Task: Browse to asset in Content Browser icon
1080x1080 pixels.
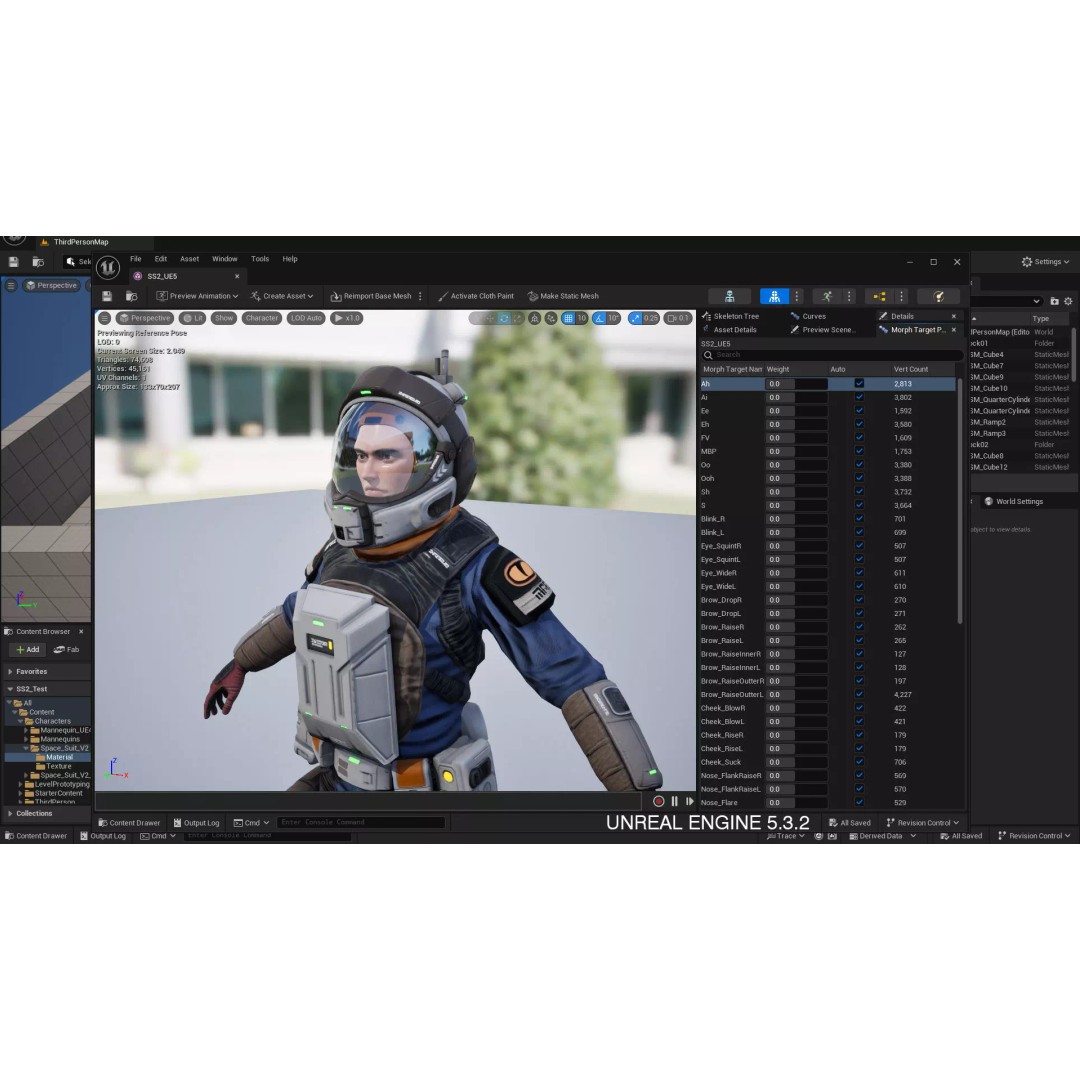Action: click(132, 296)
